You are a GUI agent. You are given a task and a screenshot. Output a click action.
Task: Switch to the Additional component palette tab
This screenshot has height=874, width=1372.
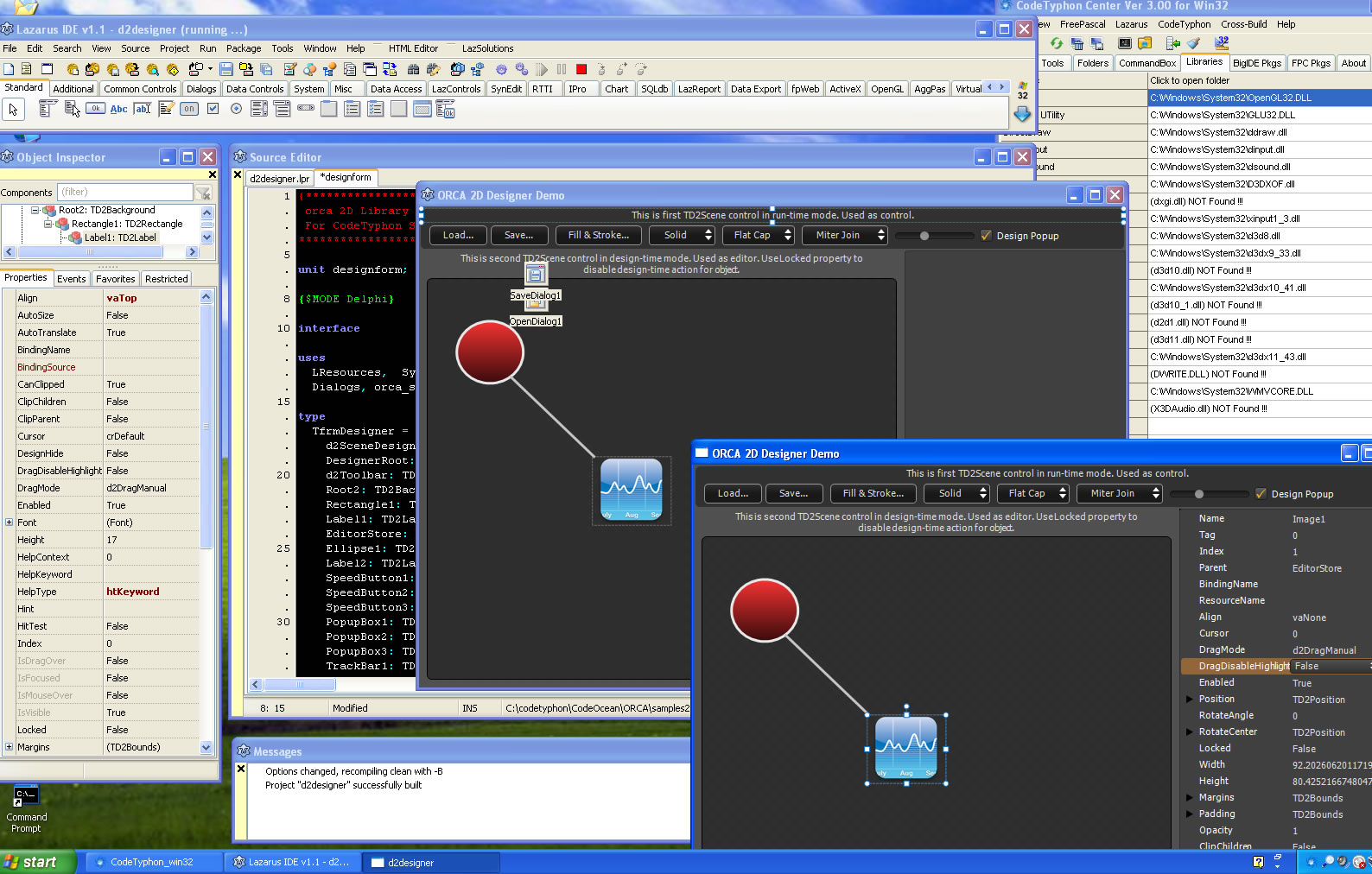click(73, 89)
